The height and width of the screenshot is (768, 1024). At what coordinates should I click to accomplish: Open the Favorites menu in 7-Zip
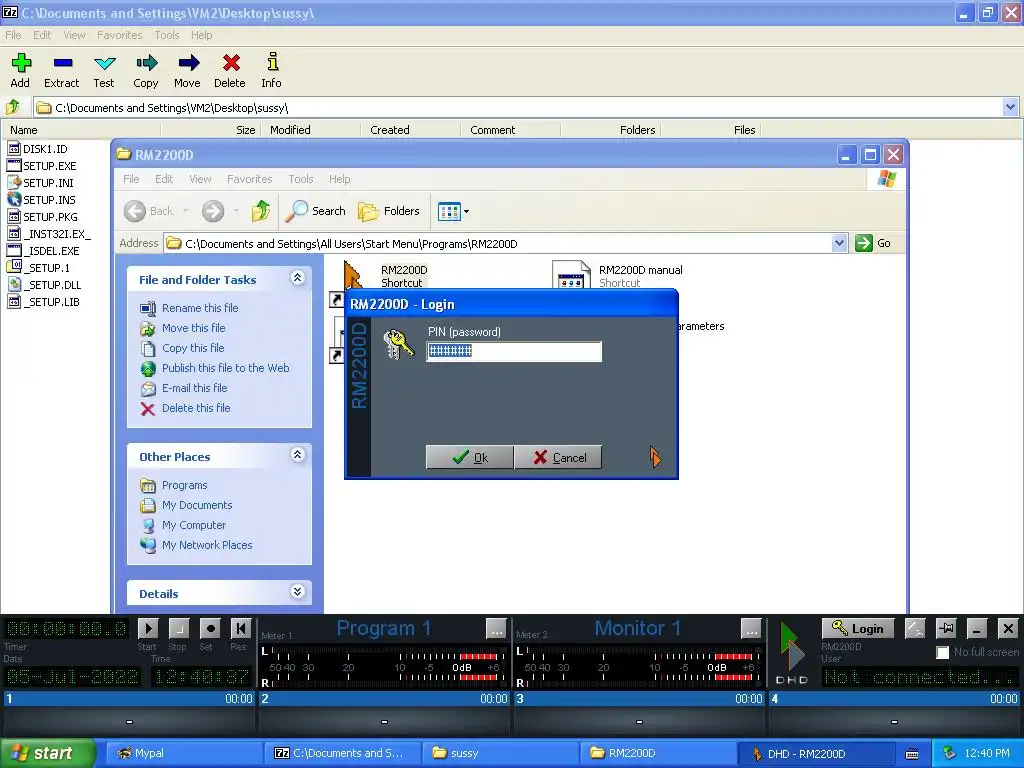[x=120, y=35]
